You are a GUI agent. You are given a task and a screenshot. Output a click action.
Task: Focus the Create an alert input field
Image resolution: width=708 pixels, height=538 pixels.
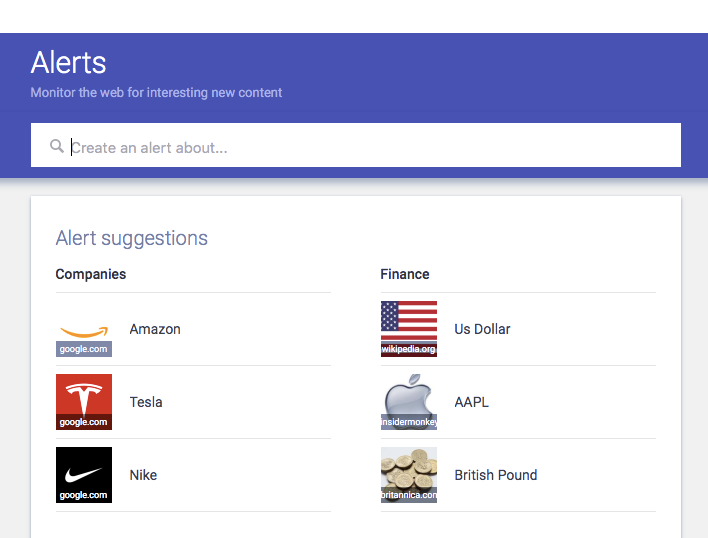(370, 147)
